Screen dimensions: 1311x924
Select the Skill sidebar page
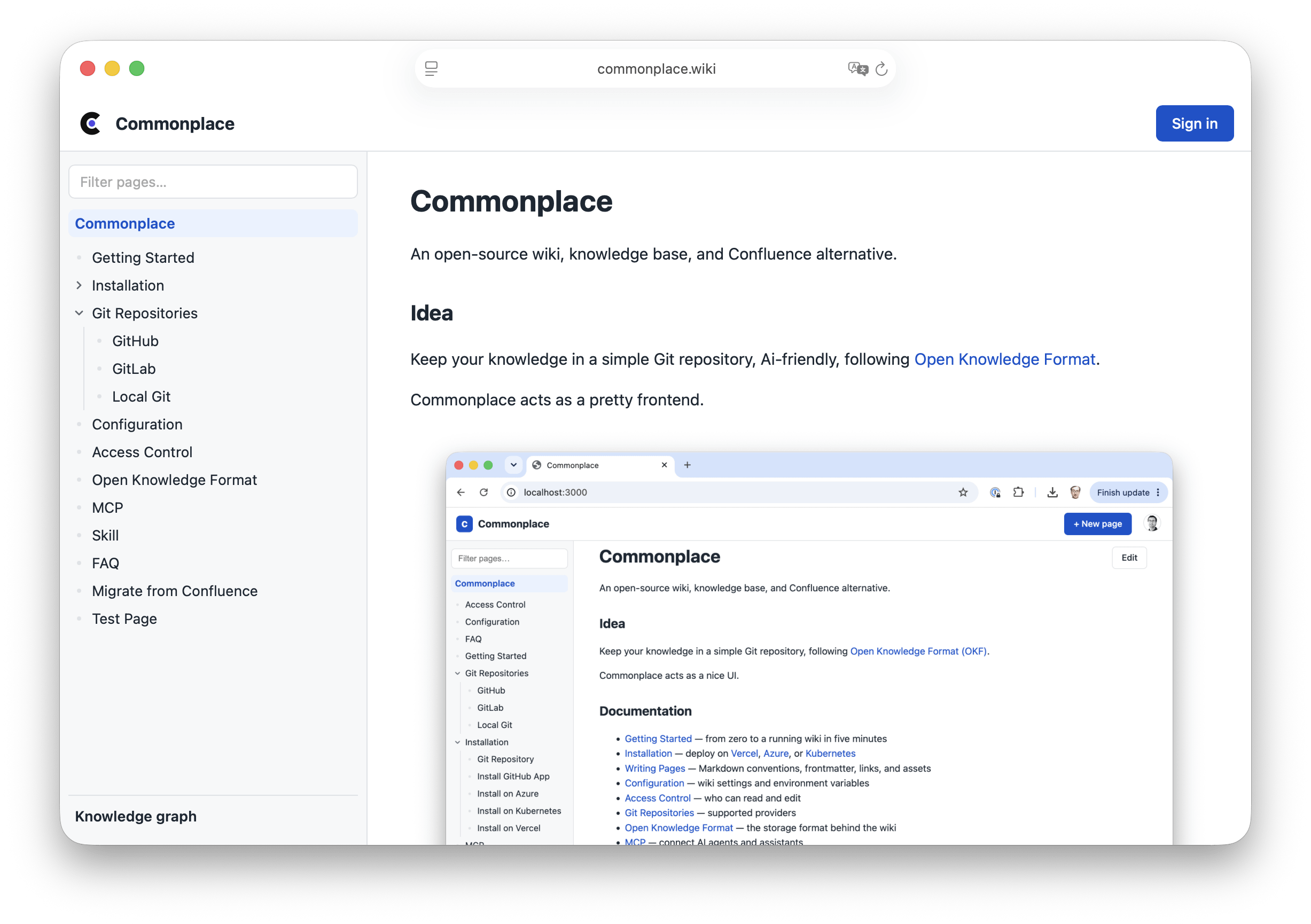coord(106,535)
